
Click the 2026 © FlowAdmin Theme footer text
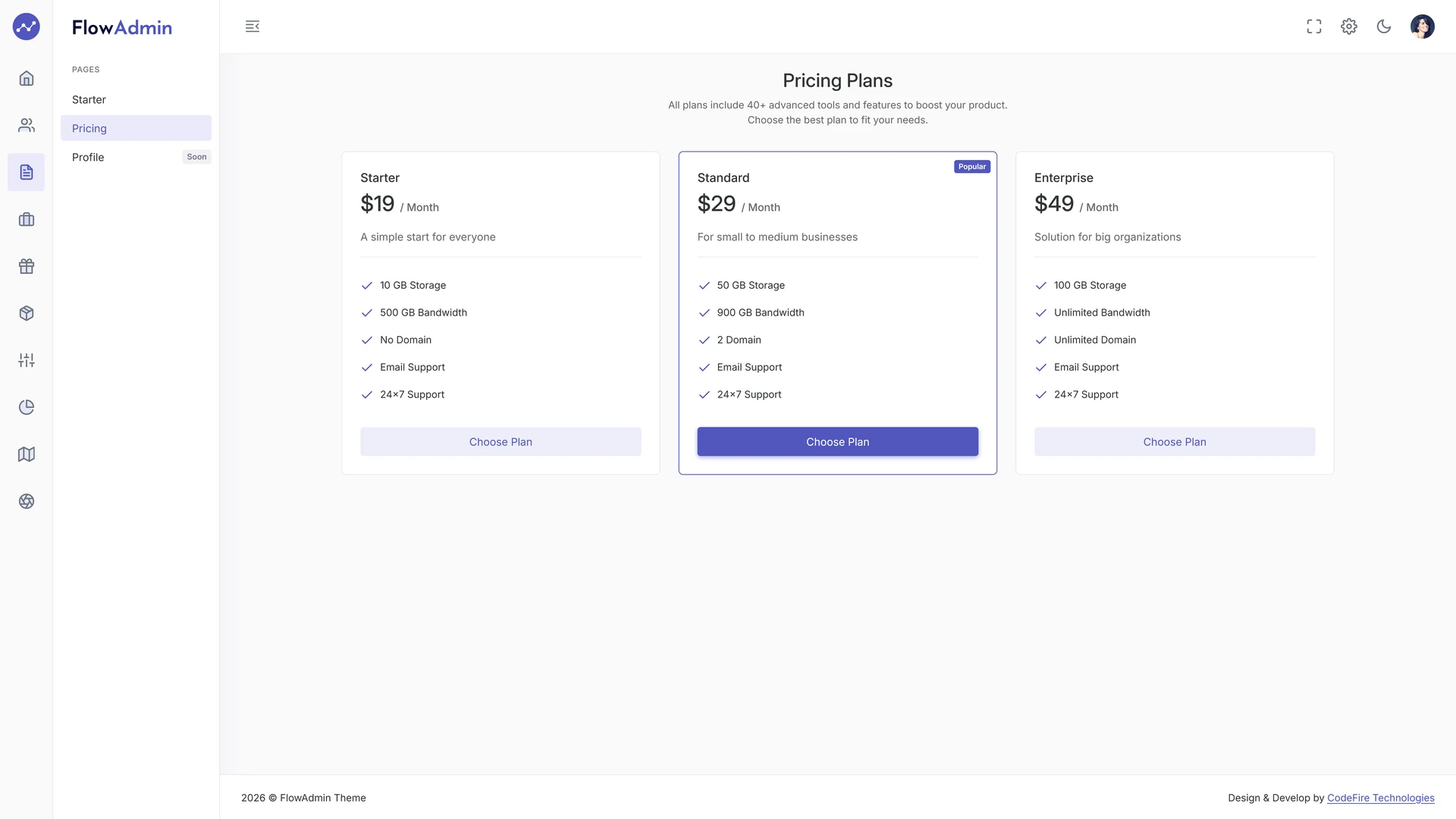pos(303,798)
